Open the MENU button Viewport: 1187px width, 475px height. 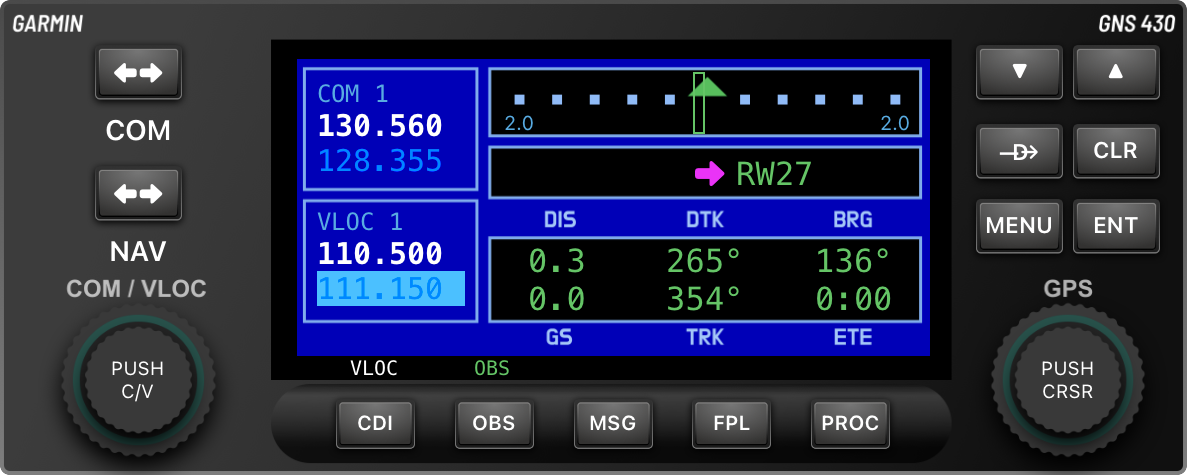click(x=1019, y=226)
